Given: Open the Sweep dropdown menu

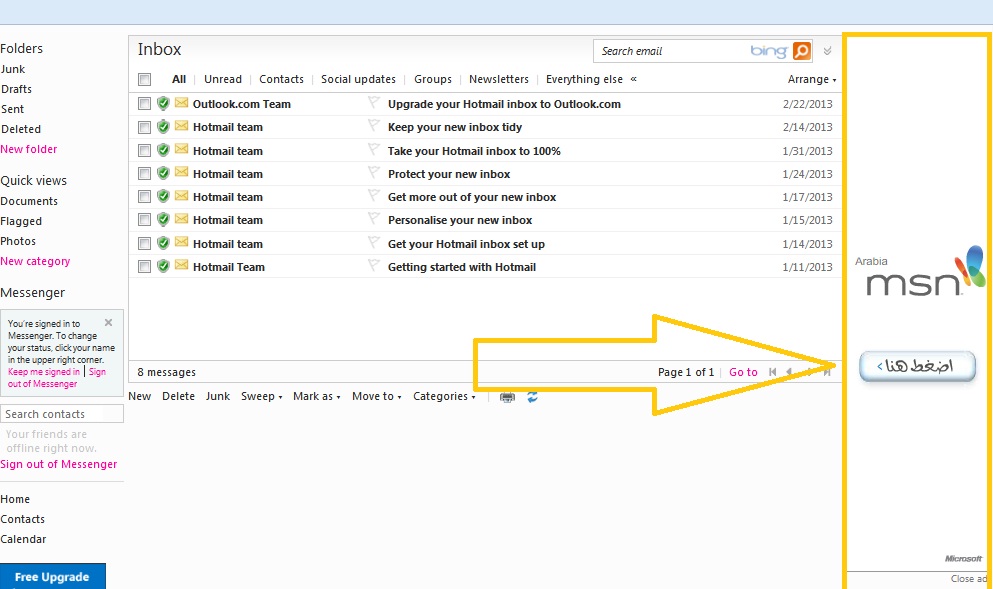Looking at the screenshot, I should click(x=262, y=396).
